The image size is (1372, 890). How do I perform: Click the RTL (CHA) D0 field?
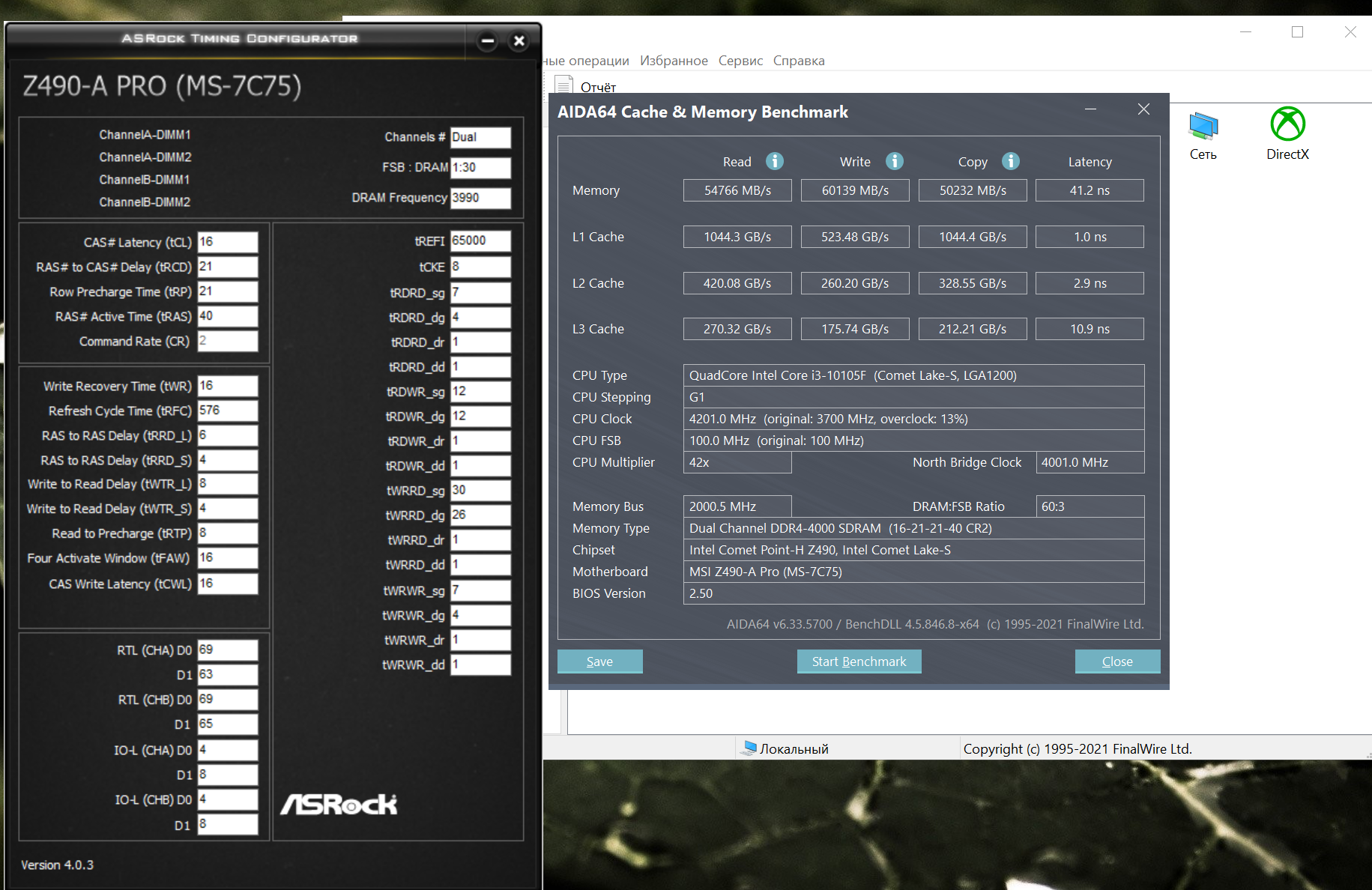click(x=228, y=650)
